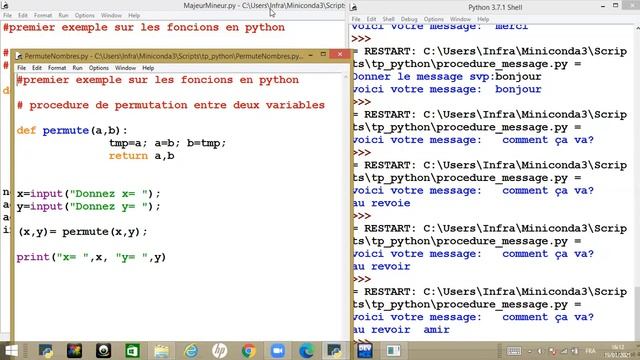This screenshot has height=360, width=640.
Task: Open the last app icon beside Dev-C++
Action: (393, 351)
